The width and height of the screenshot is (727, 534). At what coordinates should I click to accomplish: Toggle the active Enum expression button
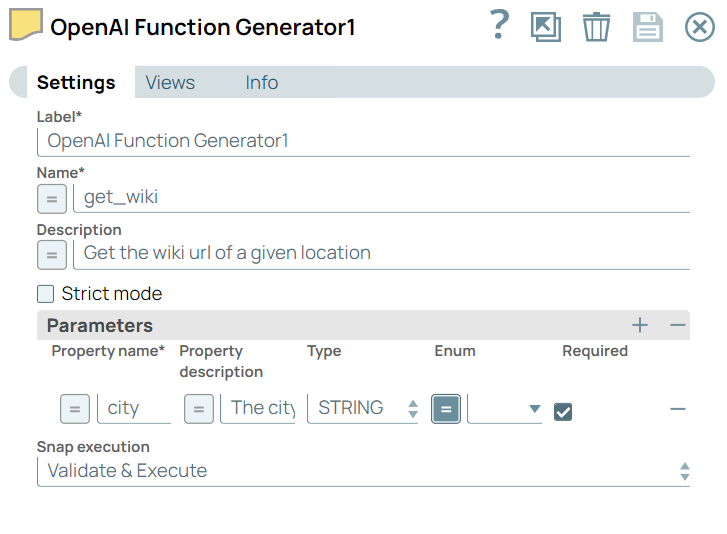coord(446,409)
